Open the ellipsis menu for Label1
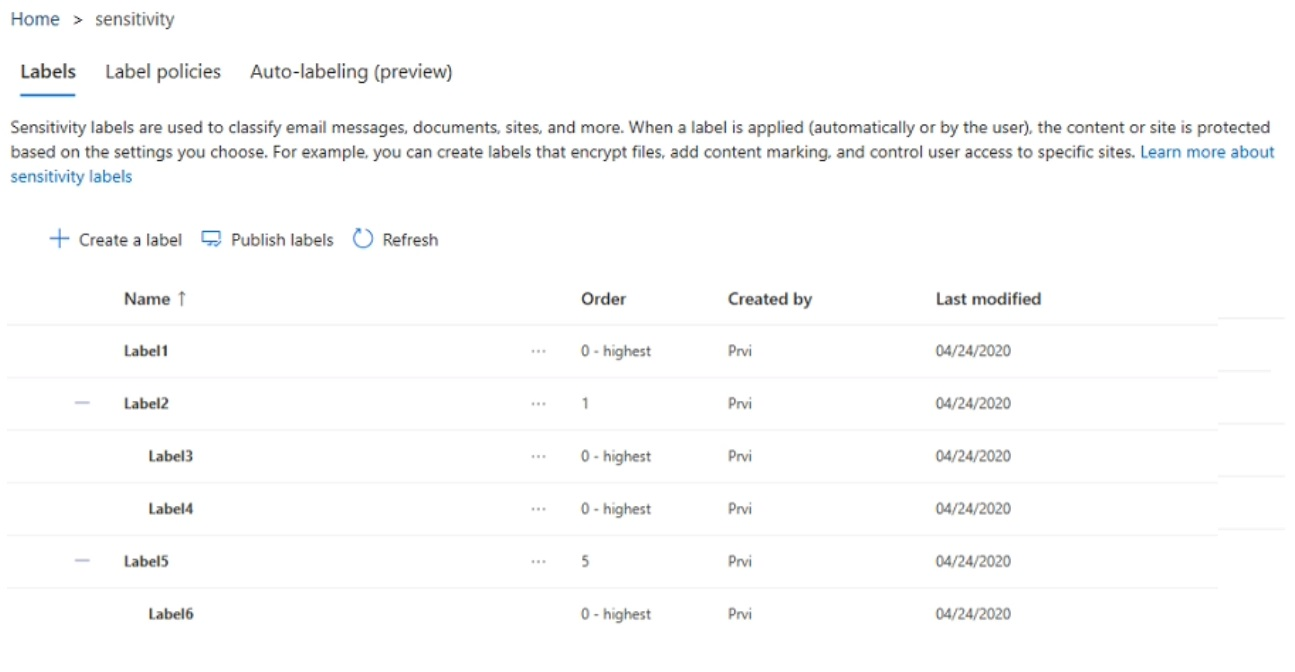Viewport: 1295px width, 672px height. [x=539, y=352]
